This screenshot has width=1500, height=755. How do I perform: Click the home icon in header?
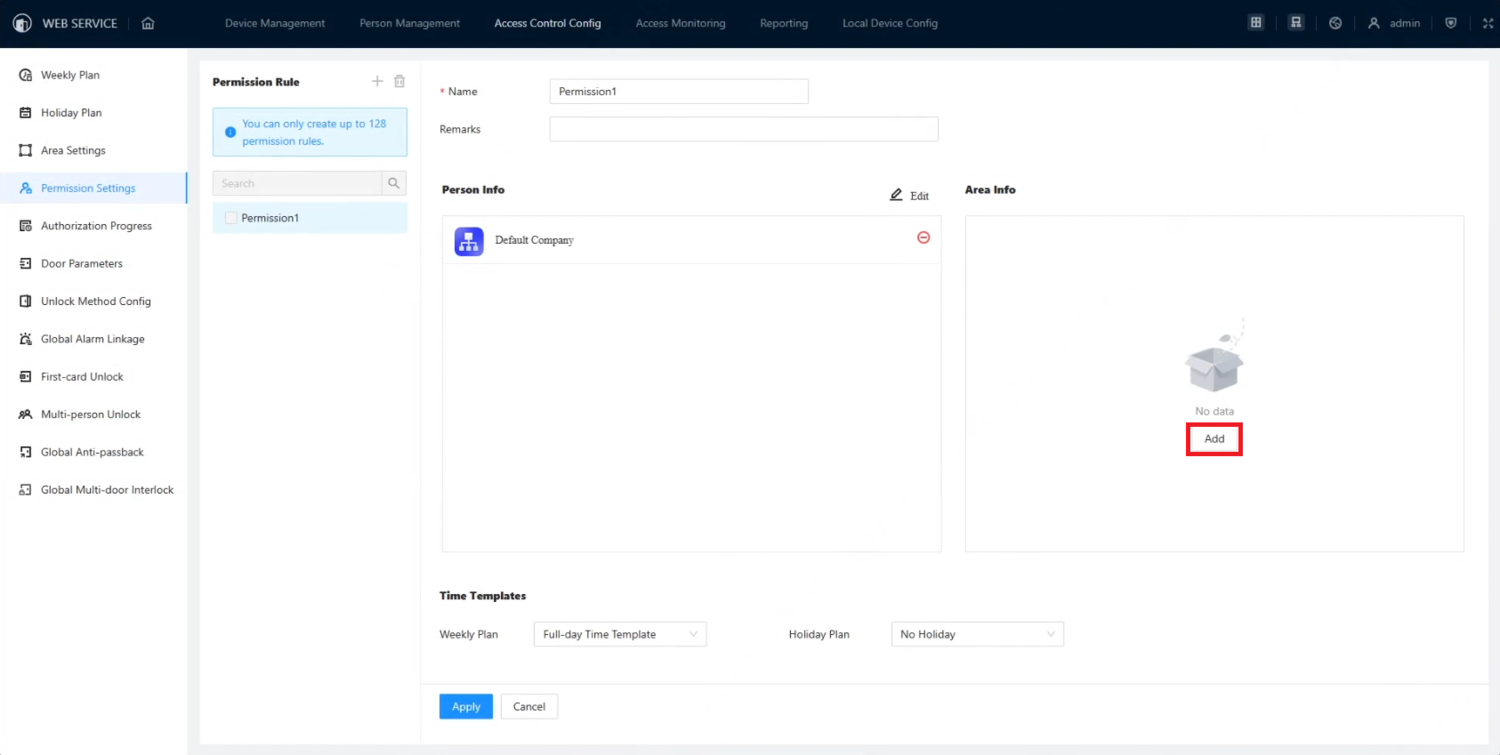(148, 23)
